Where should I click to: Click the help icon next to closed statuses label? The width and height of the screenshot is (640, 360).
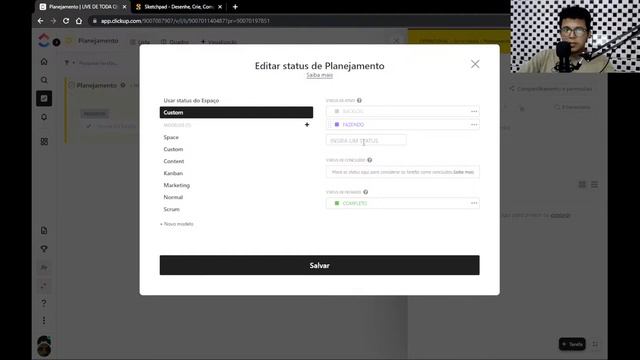click(x=365, y=192)
